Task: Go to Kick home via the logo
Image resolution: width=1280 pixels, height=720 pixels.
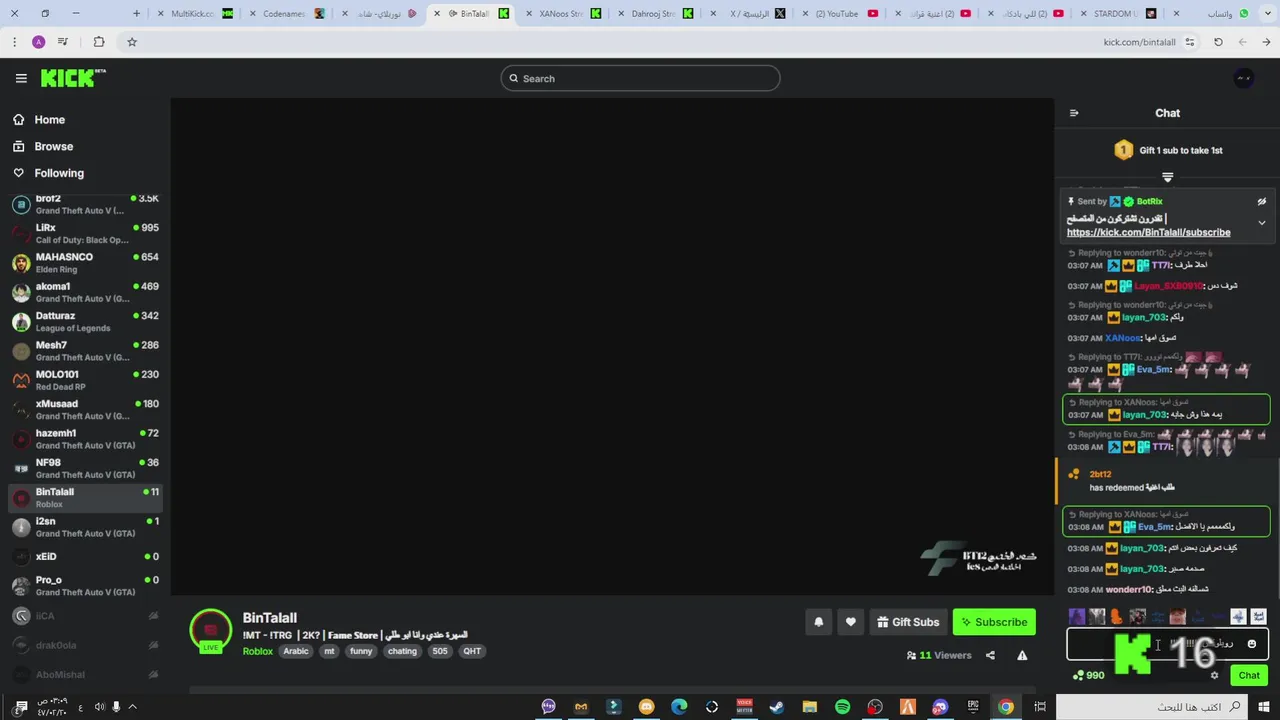Action: click(x=73, y=78)
